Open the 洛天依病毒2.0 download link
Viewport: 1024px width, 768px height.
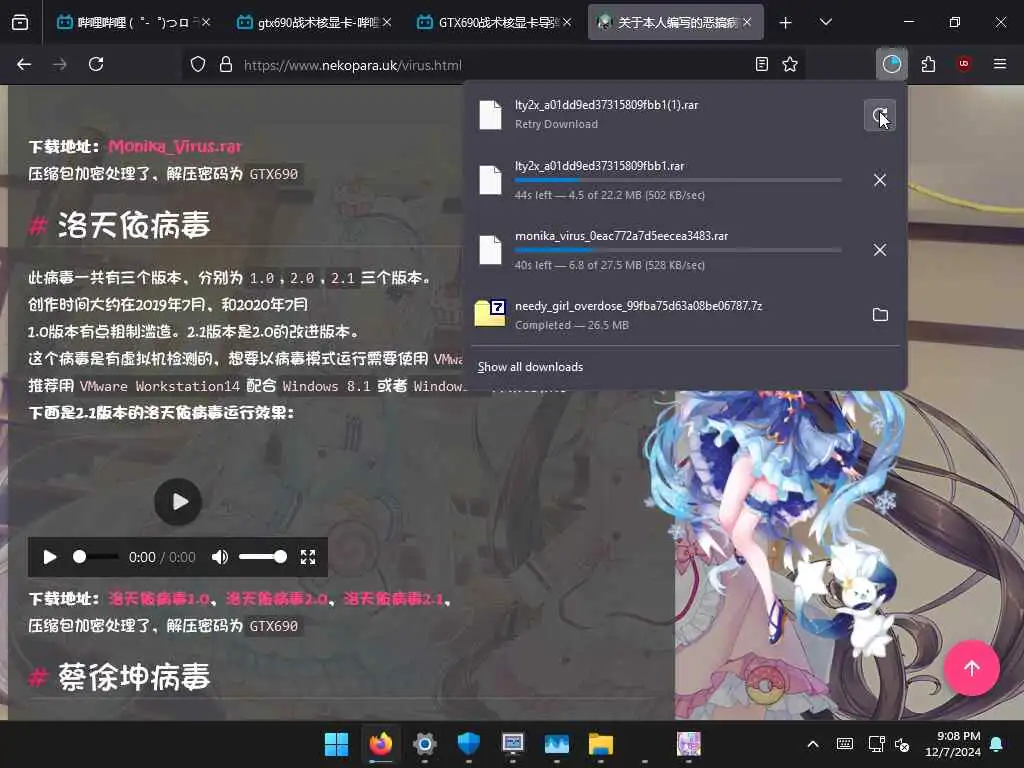[276, 599]
